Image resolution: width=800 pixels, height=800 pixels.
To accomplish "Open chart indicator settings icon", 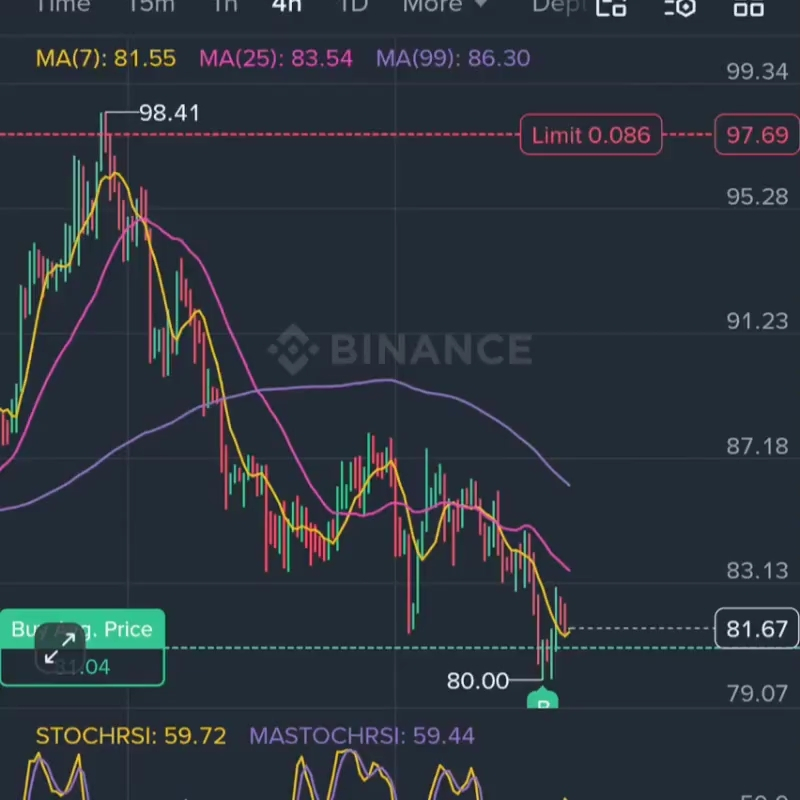I will [x=681, y=7].
